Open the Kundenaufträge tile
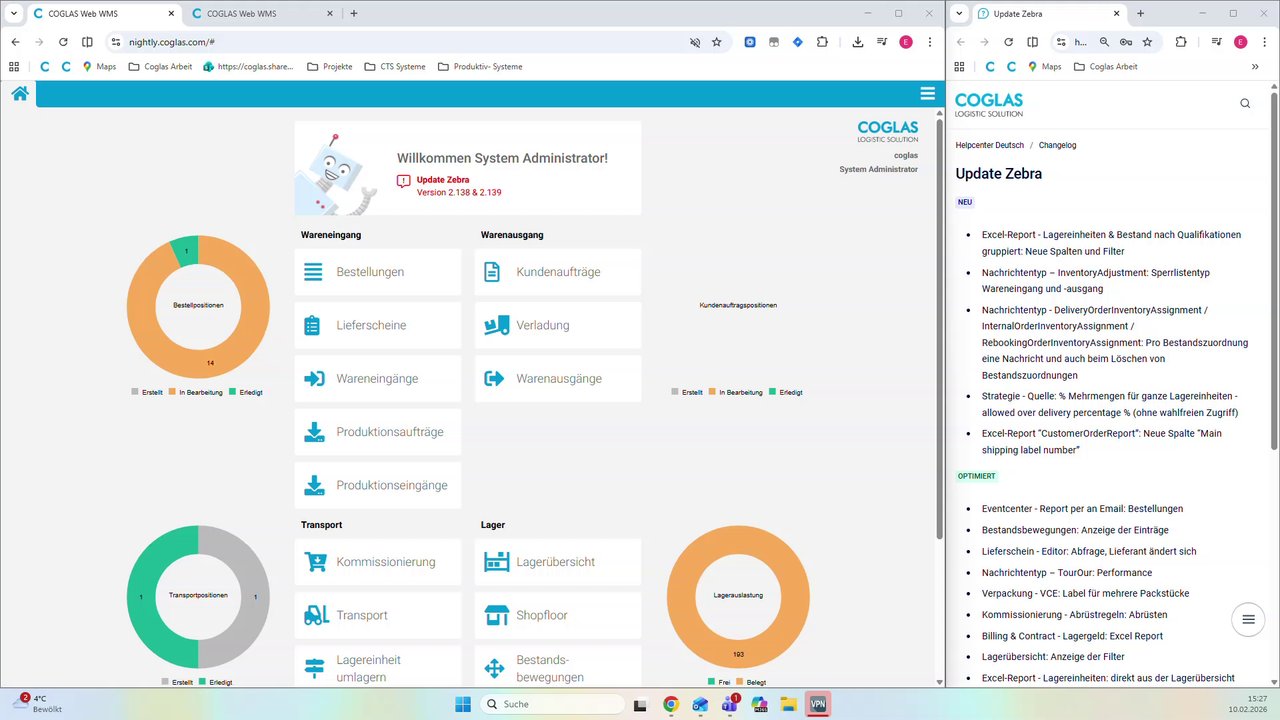This screenshot has width=1280, height=720. [x=558, y=272]
